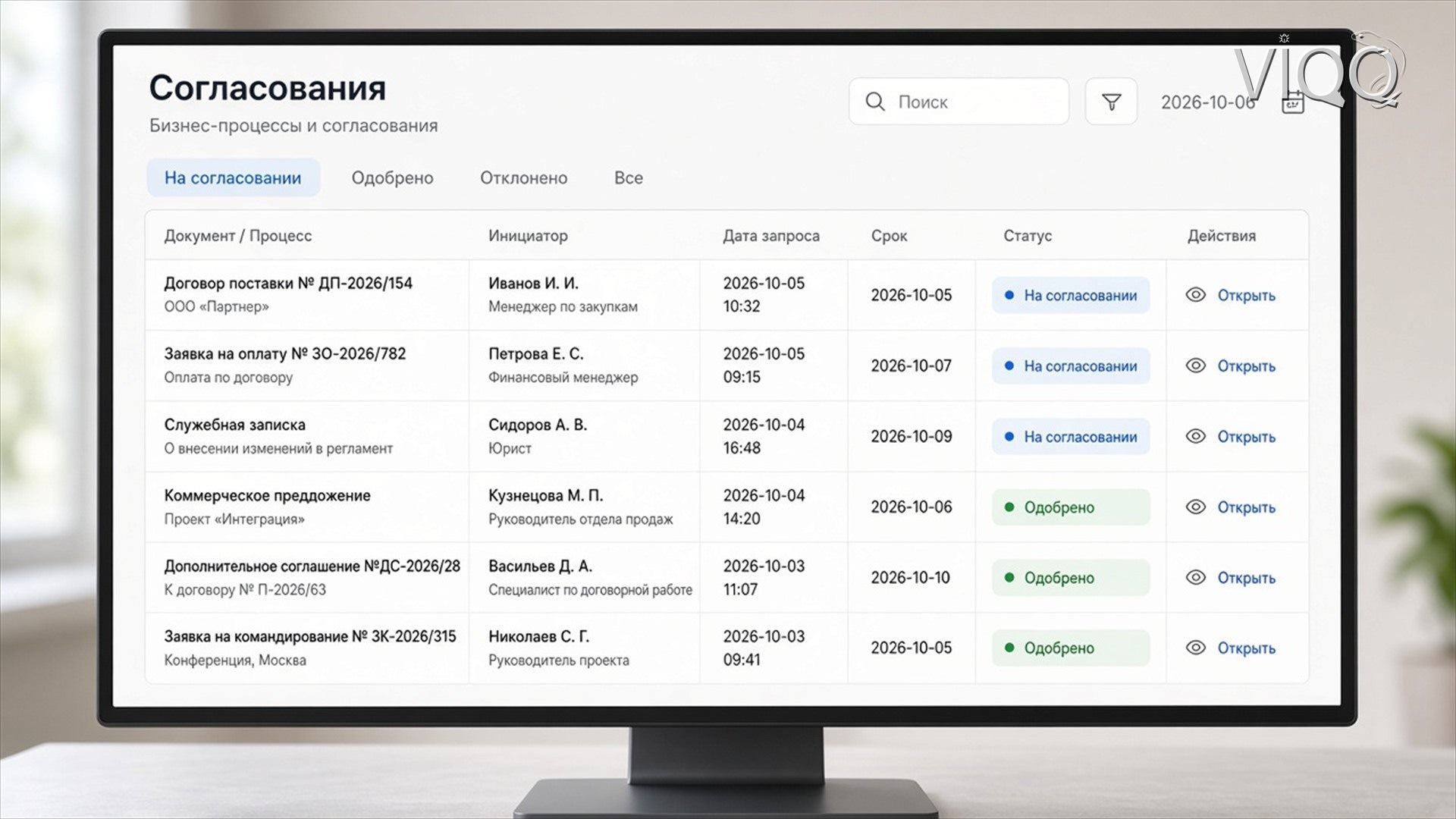Open Коммерческое предложение via Открыть link

1246,507
